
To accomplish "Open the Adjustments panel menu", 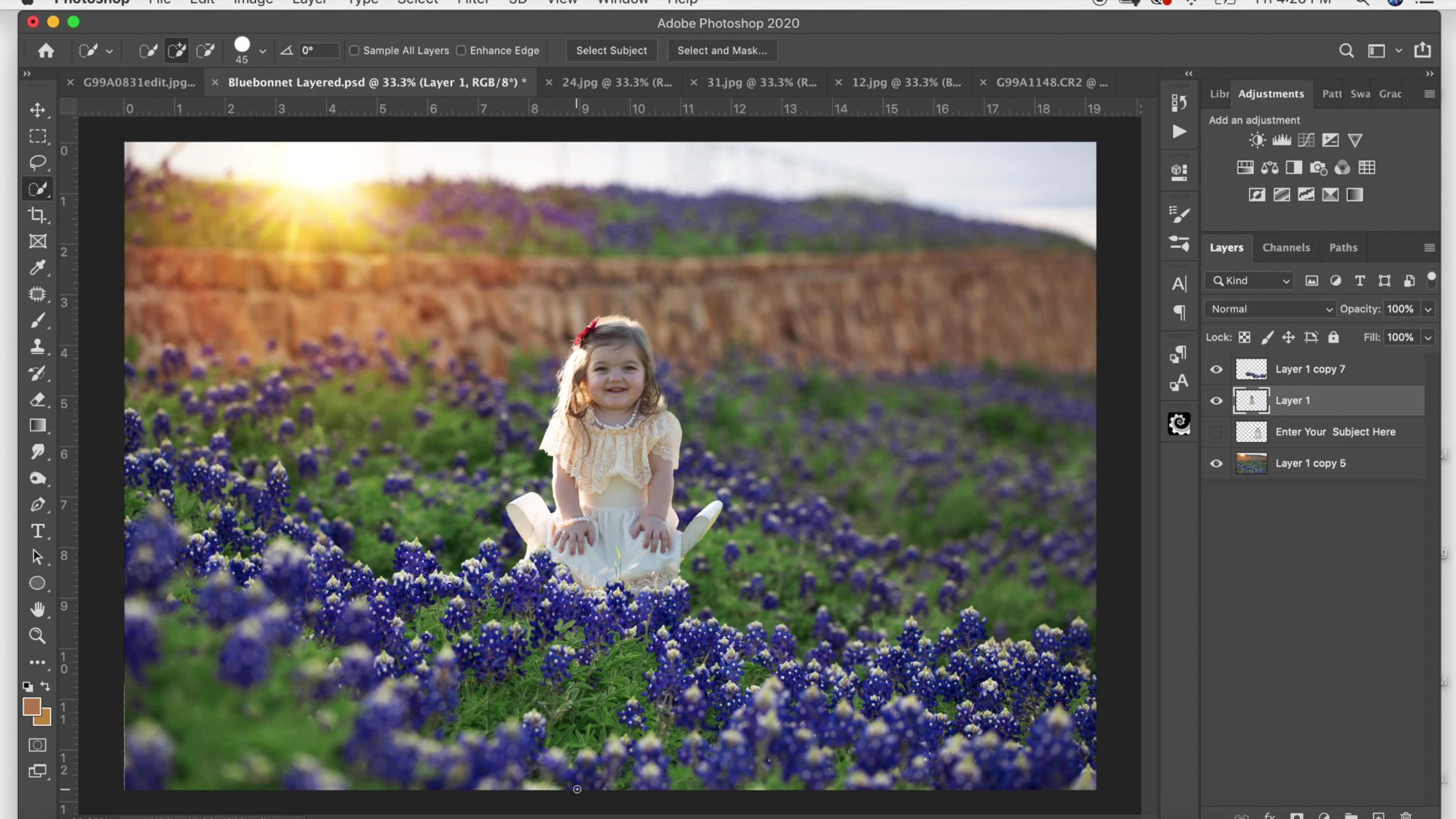I will (x=1429, y=94).
